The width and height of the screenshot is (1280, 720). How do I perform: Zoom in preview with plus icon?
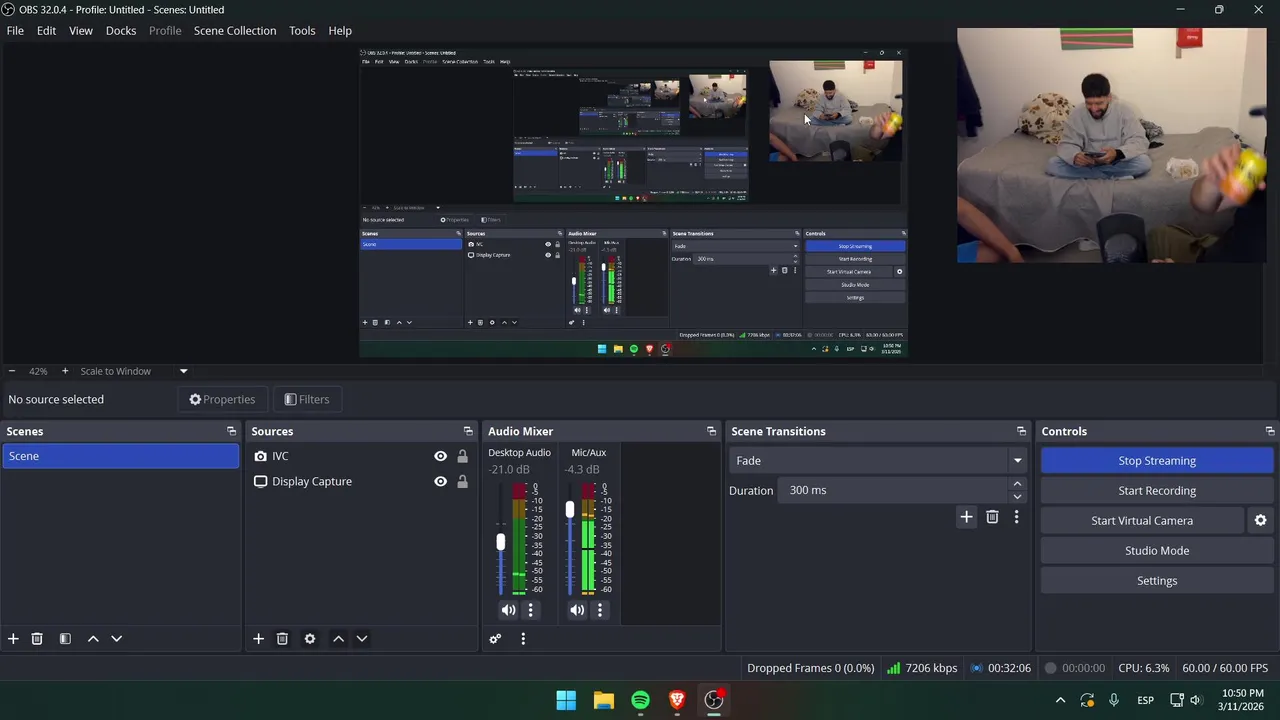click(x=65, y=371)
